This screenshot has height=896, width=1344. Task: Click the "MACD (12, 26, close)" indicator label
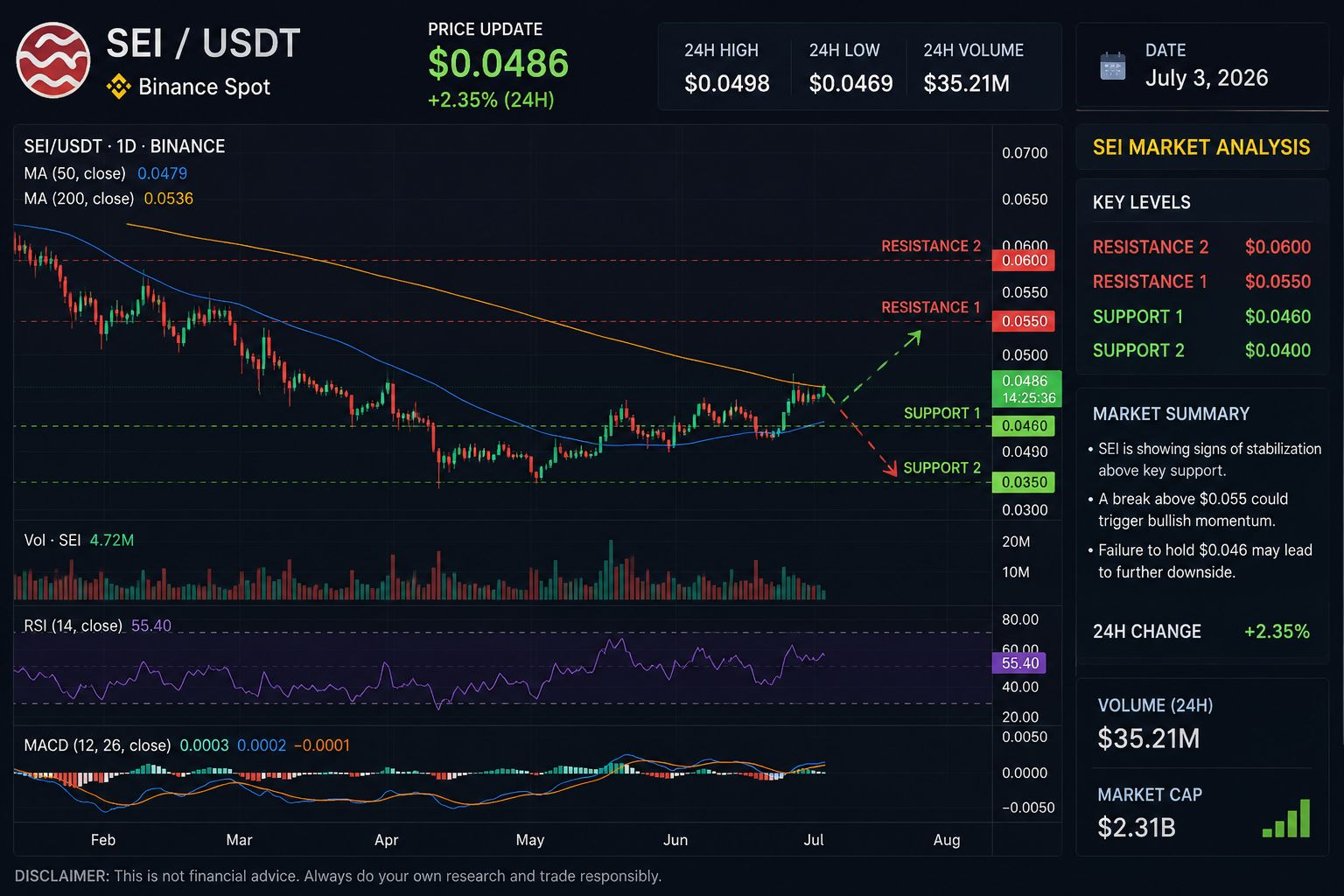[97, 745]
